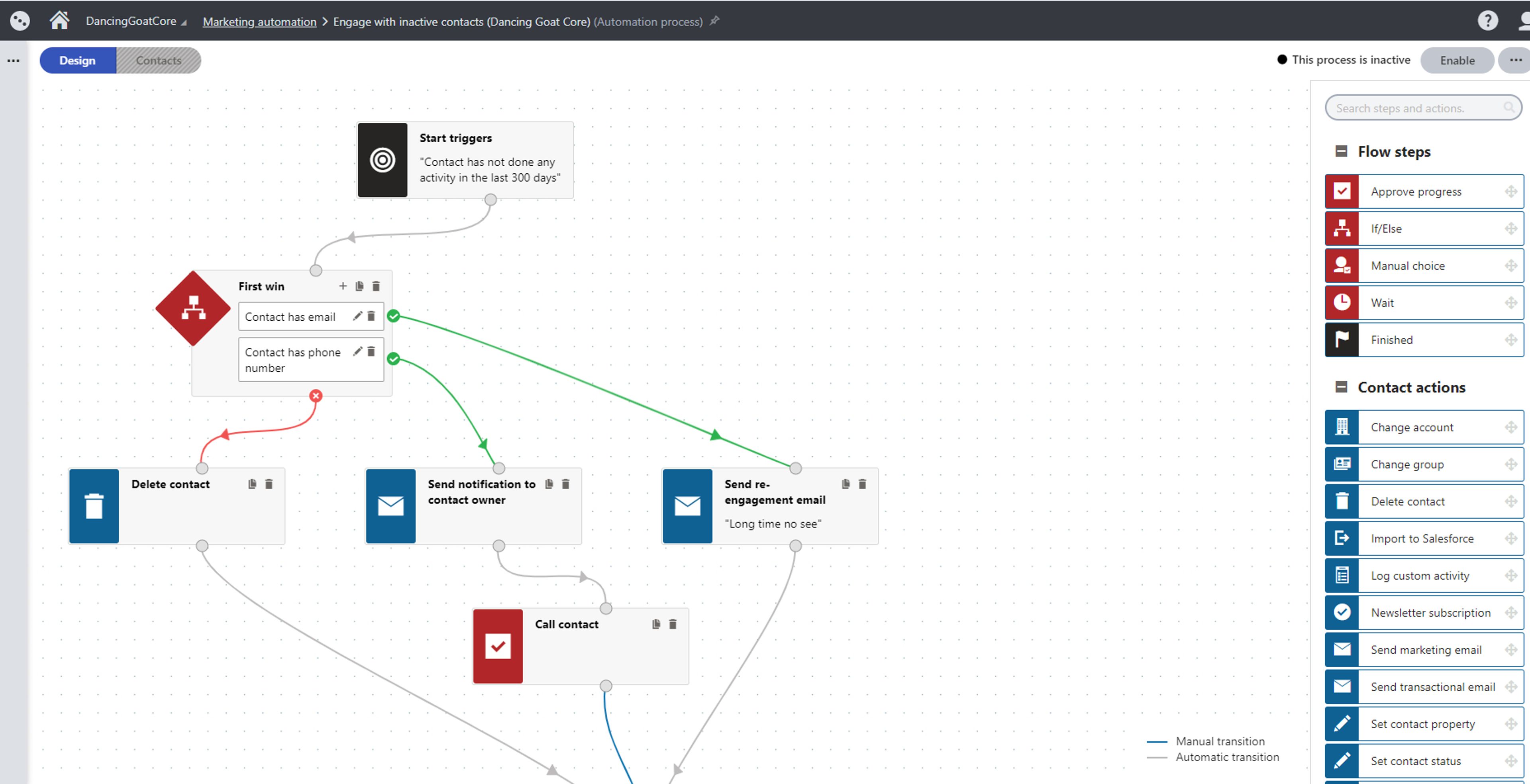Copy the Call contact step
Image resolution: width=1530 pixels, height=784 pixels.
click(656, 623)
